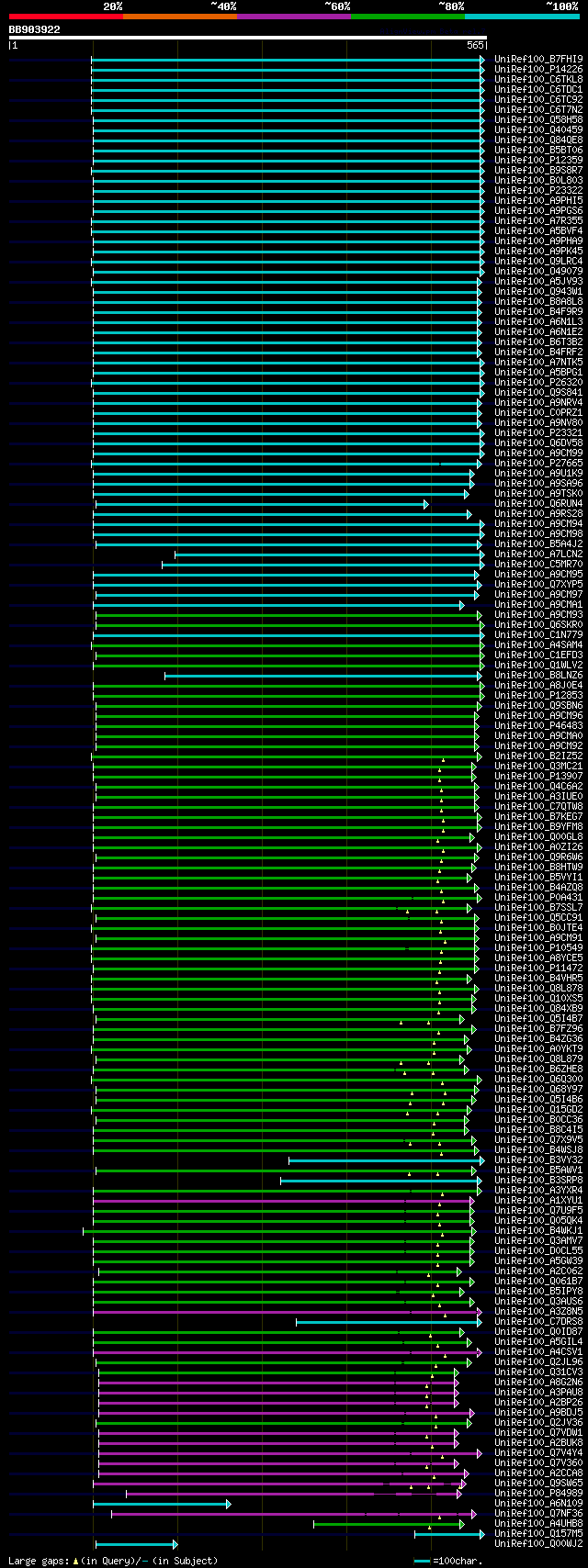Select label UniRef100_P0A431
588x1568 pixels.
tap(538, 897)
